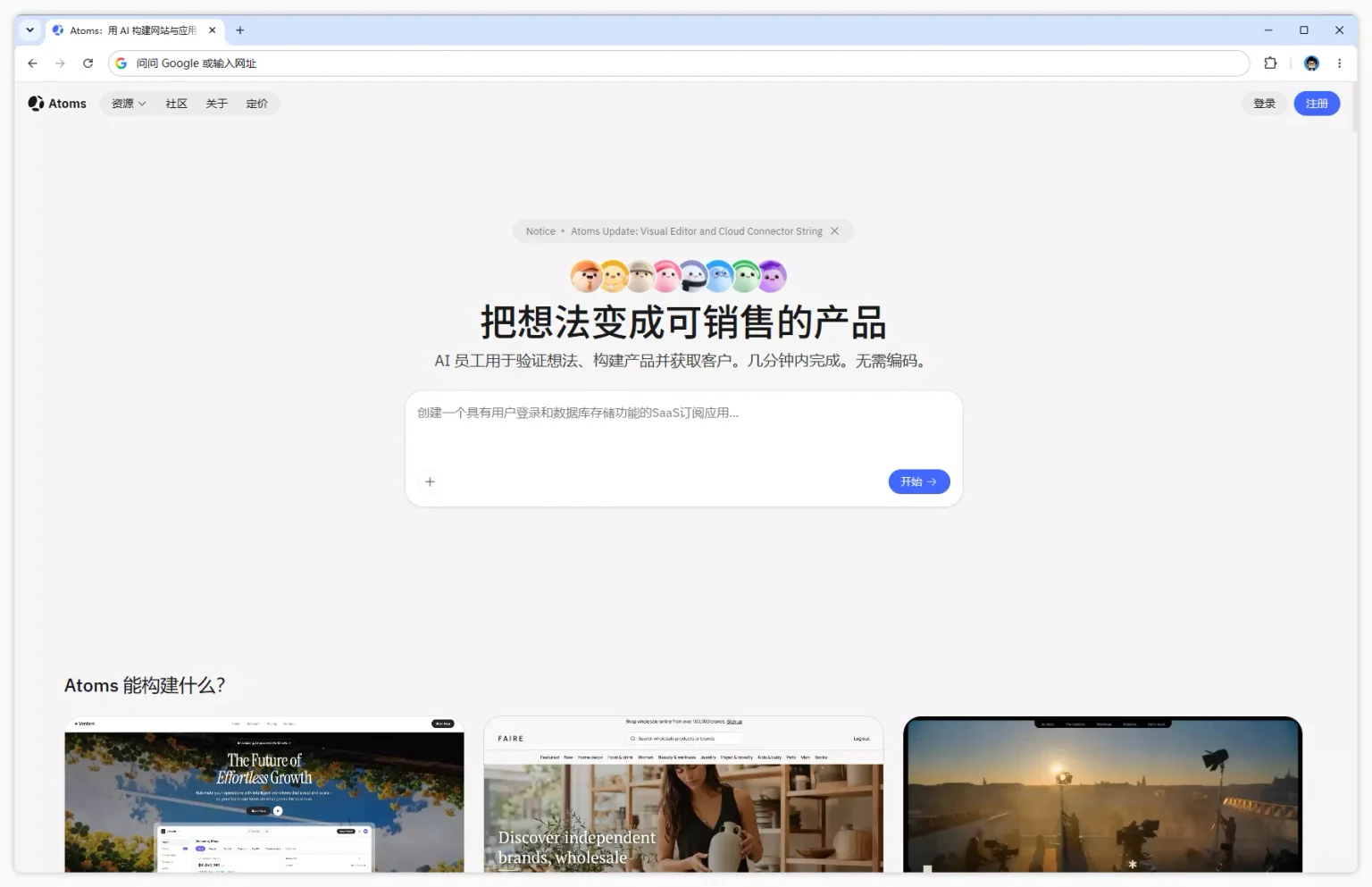Click the blue 注册 button

[1317, 104]
